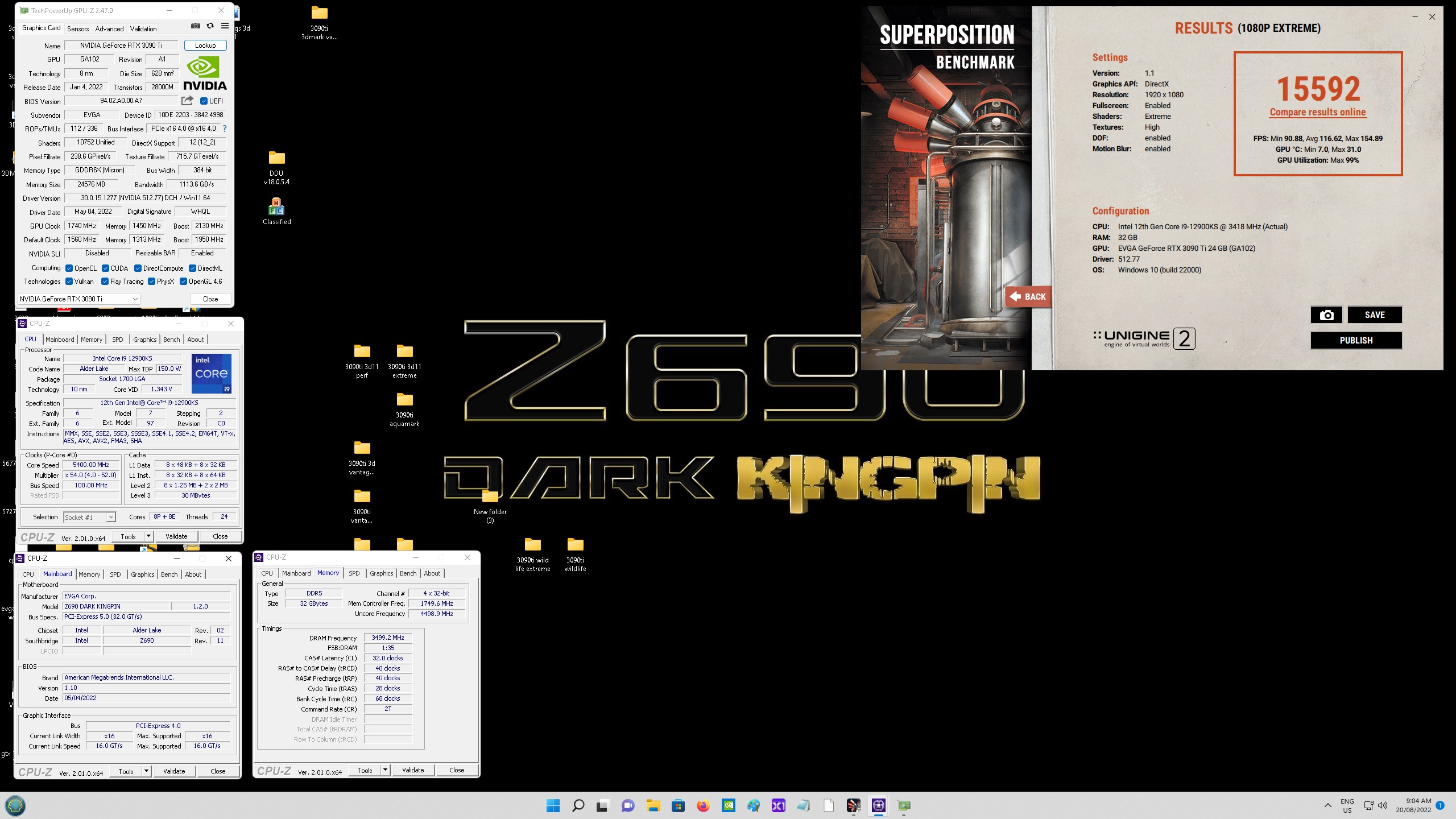This screenshot has width=1456, height=819.
Task: Toggle the DirectCompute checkbox
Action: (x=138, y=268)
